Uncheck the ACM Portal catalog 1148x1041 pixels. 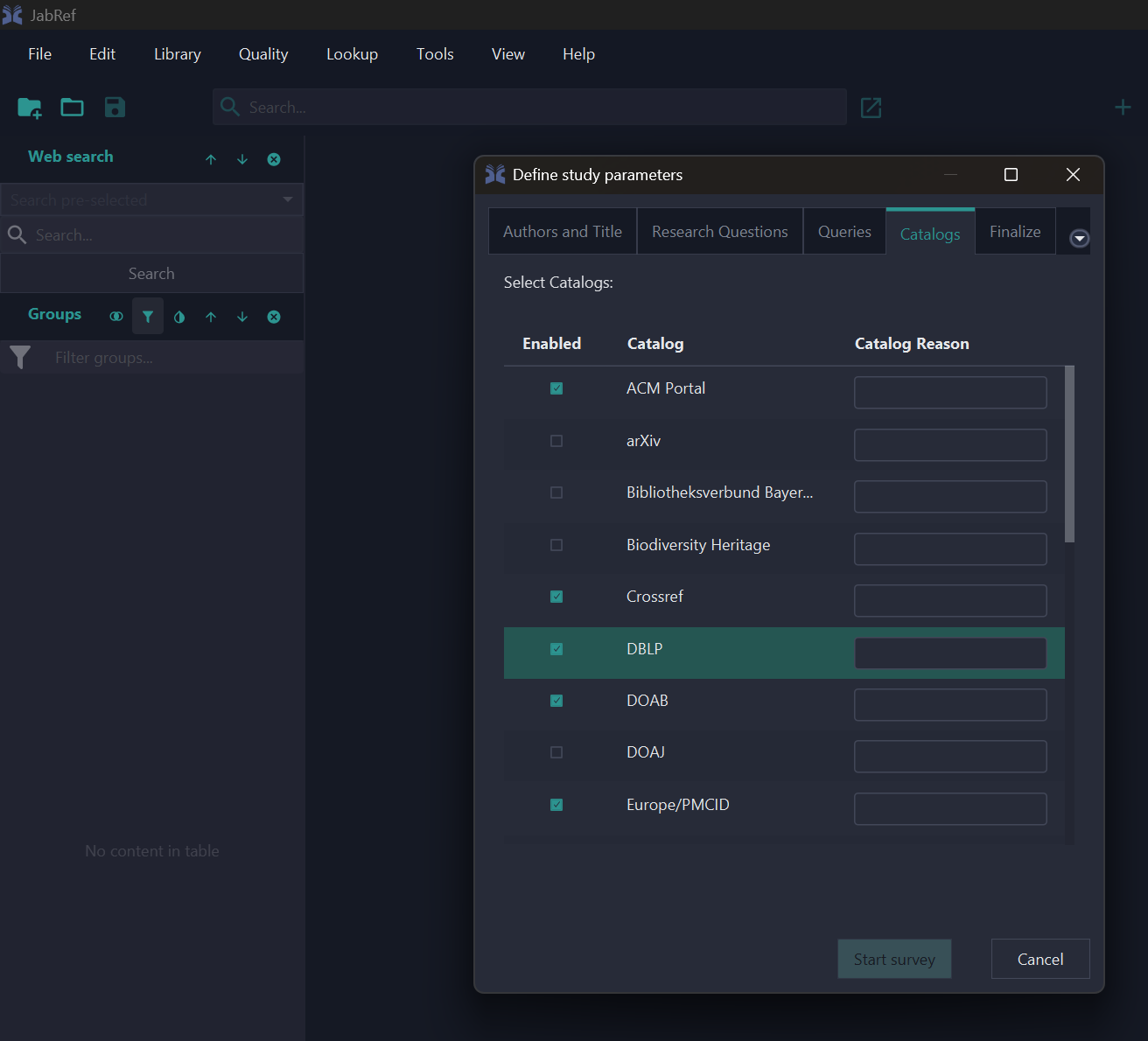tap(556, 388)
